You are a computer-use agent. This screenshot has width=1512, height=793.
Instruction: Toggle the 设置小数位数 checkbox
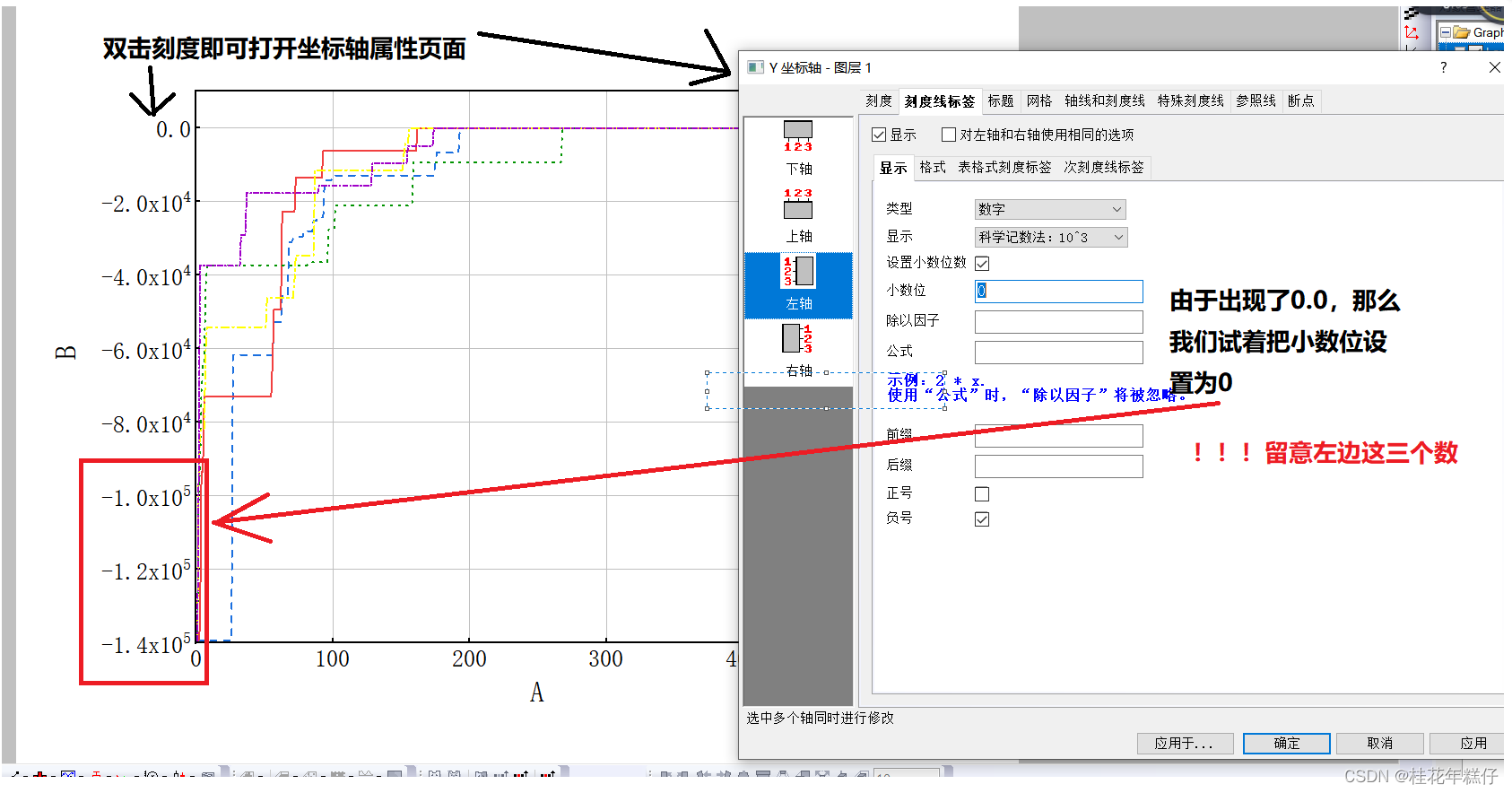(x=982, y=264)
